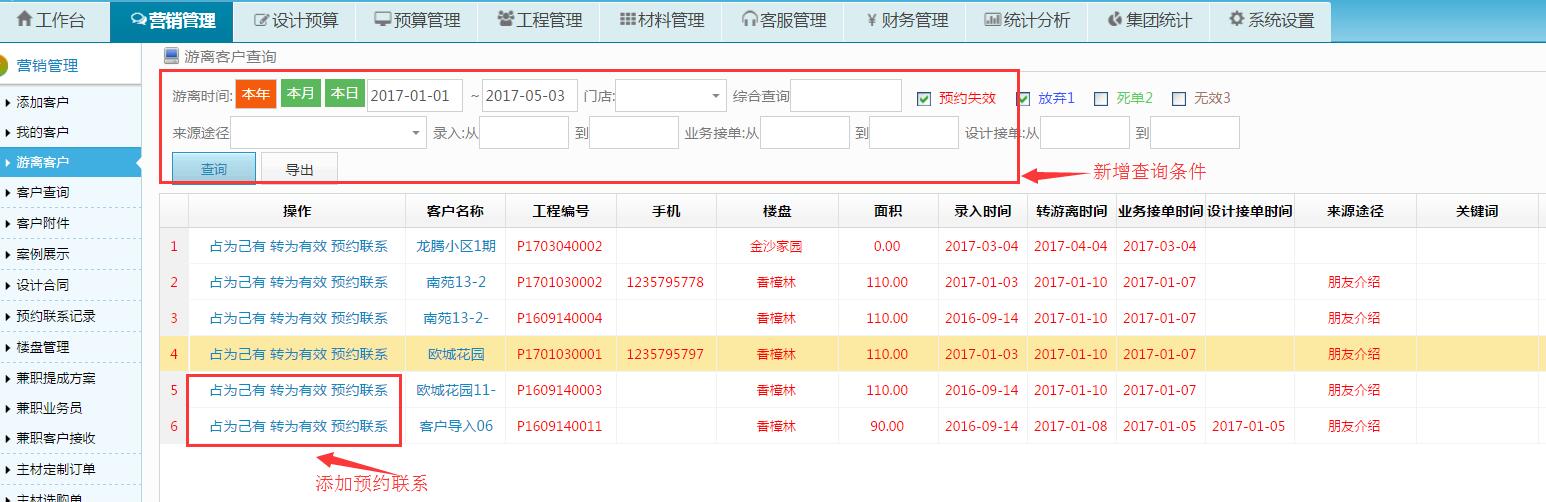Switch to the 集团统计 tab
The image size is (1546, 502).
pos(1150,20)
